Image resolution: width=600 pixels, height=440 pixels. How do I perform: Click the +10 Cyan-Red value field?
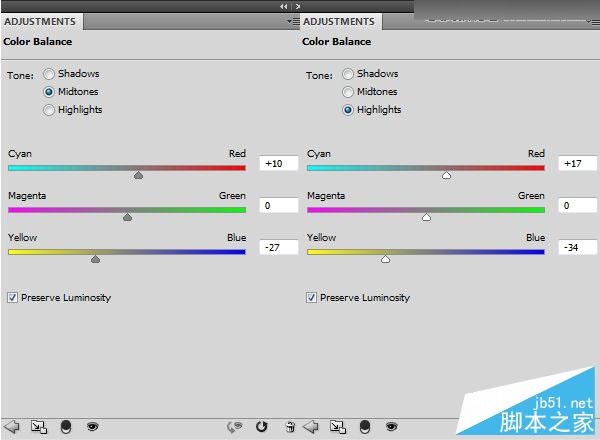click(x=279, y=163)
